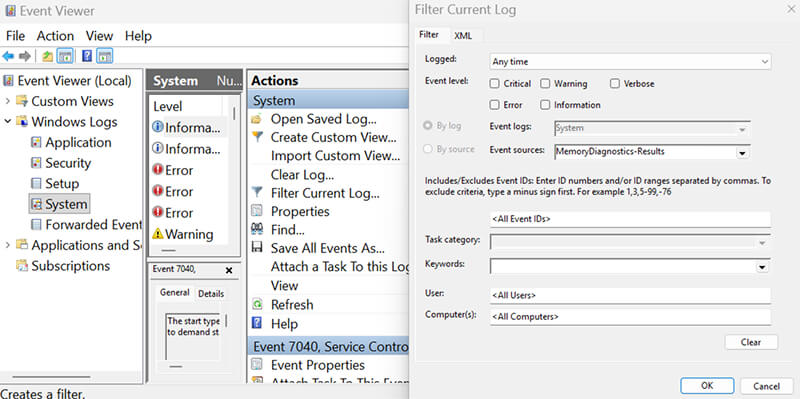The width and height of the screenshot is (800, 399).
Task: Expand Applications and Services Logs node
Action: coord(8,245)
